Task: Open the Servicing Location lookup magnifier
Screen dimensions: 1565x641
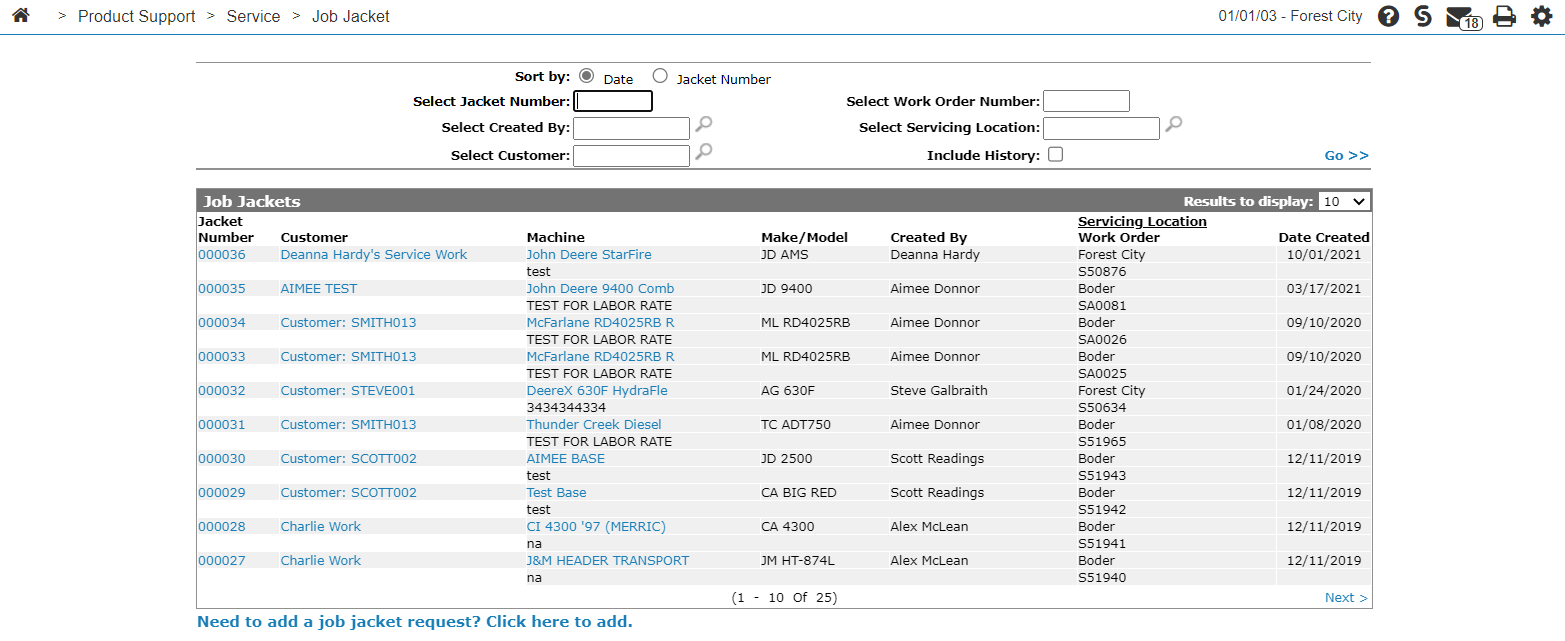Action: 1174,125
